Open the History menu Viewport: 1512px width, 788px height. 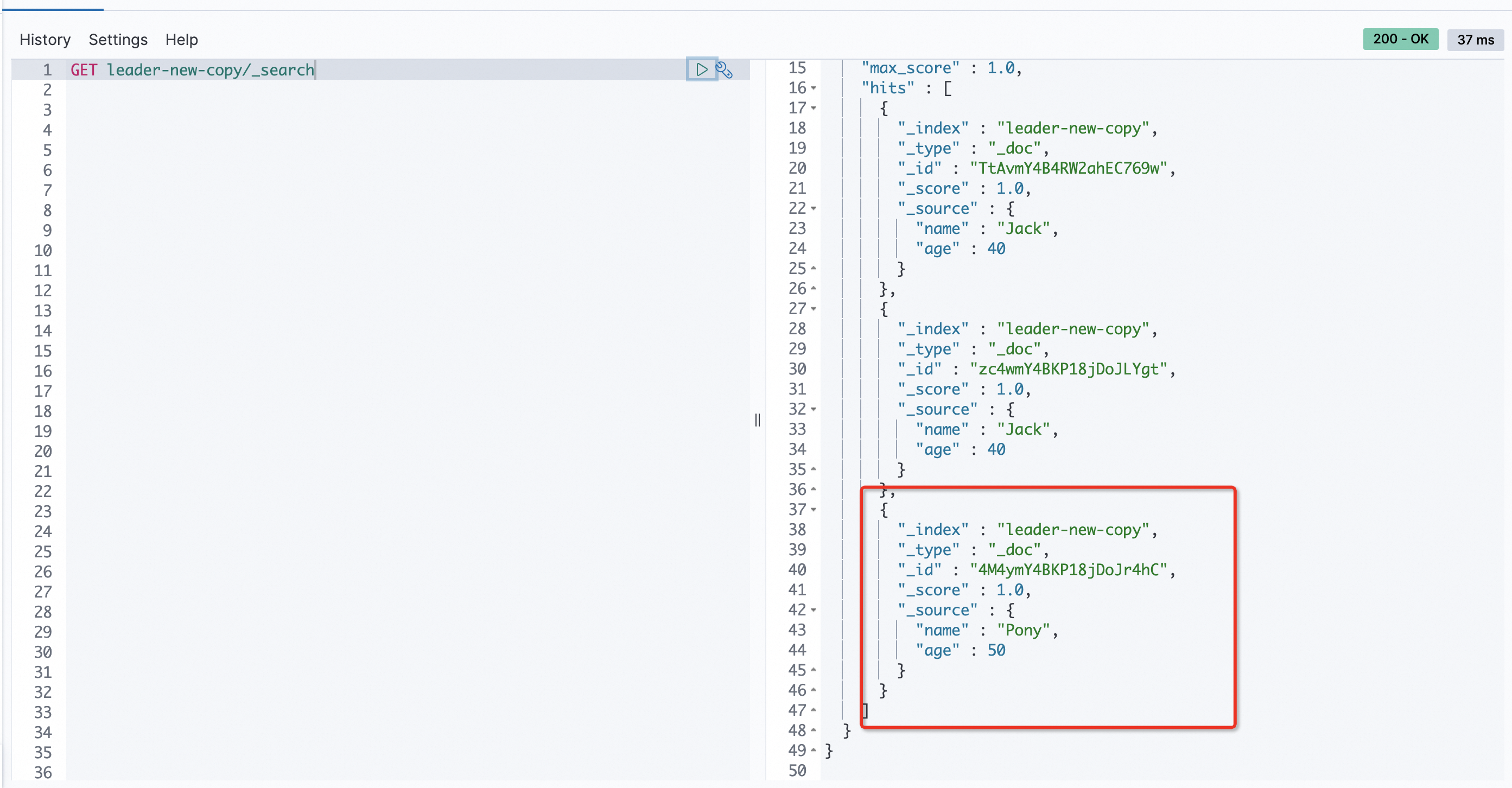pyautogui.click(x=45, y=39)
